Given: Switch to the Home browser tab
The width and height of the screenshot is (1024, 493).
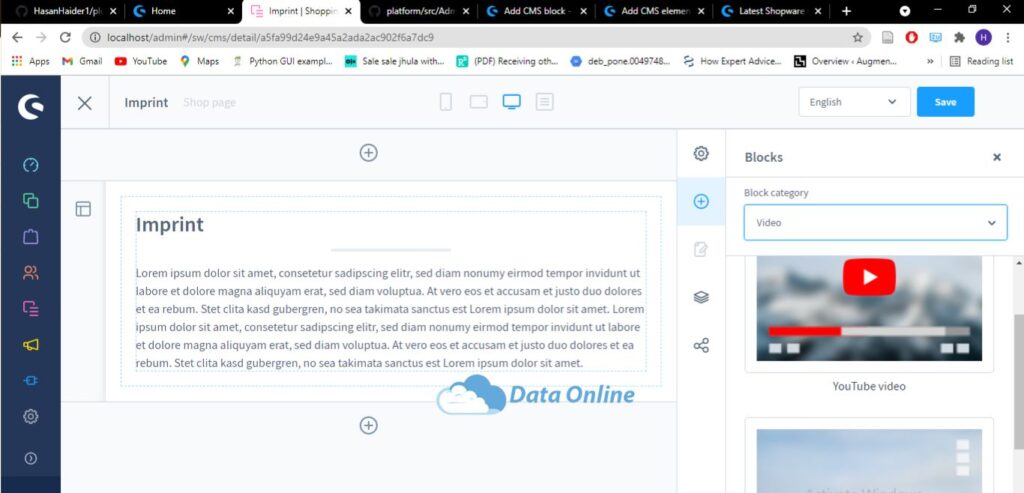Looking at the screenshot, I should (184, 11).
